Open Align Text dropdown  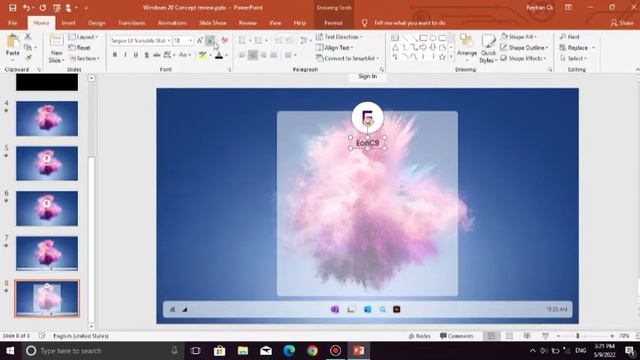334,48
